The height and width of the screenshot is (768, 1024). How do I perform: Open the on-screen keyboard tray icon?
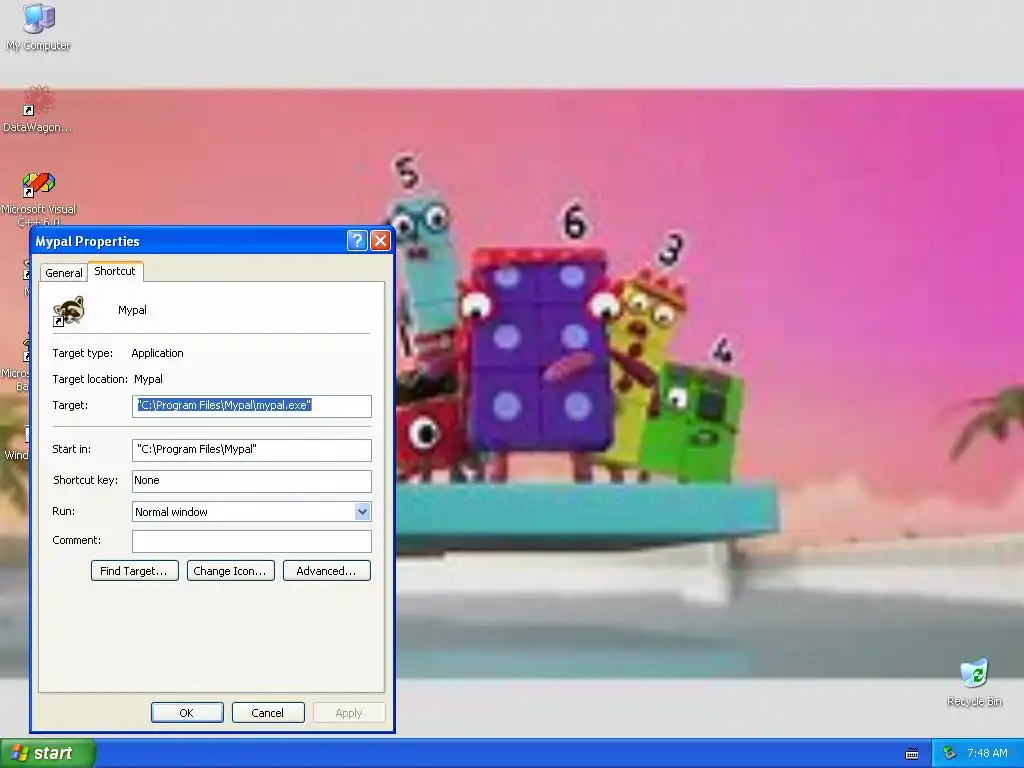click(912, 754)
